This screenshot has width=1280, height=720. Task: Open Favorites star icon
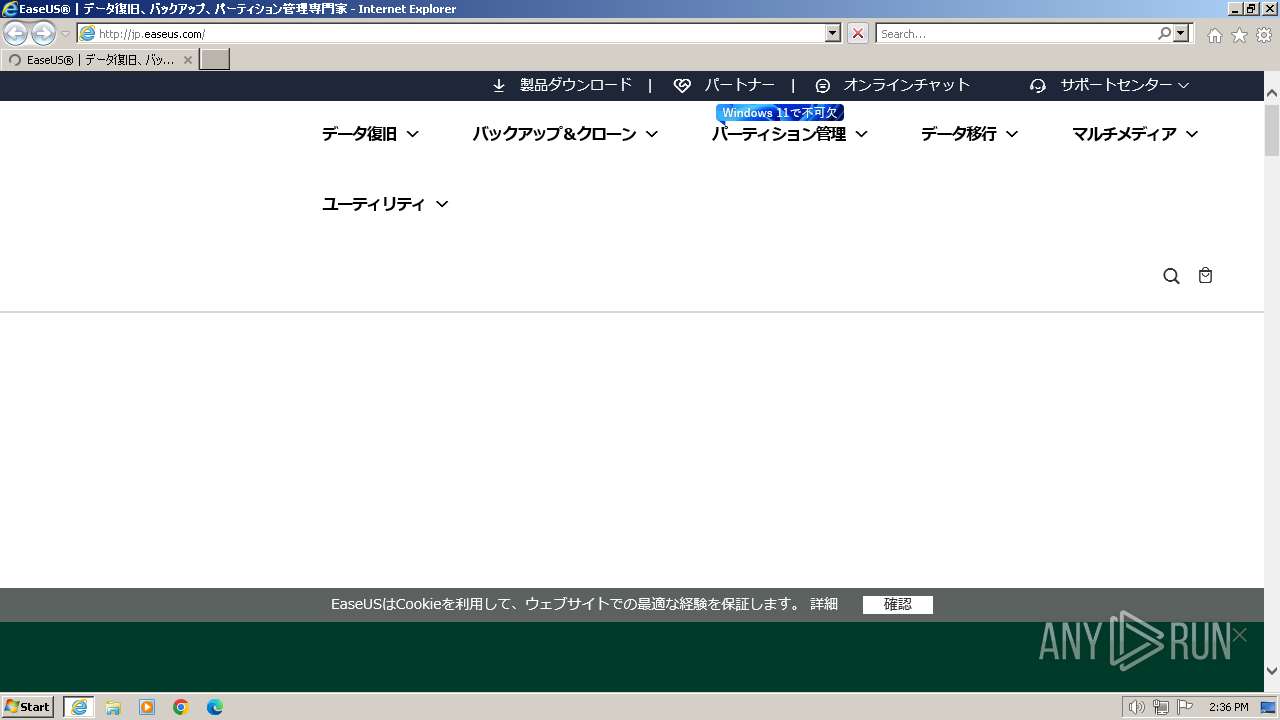[x=1239, y=35]
